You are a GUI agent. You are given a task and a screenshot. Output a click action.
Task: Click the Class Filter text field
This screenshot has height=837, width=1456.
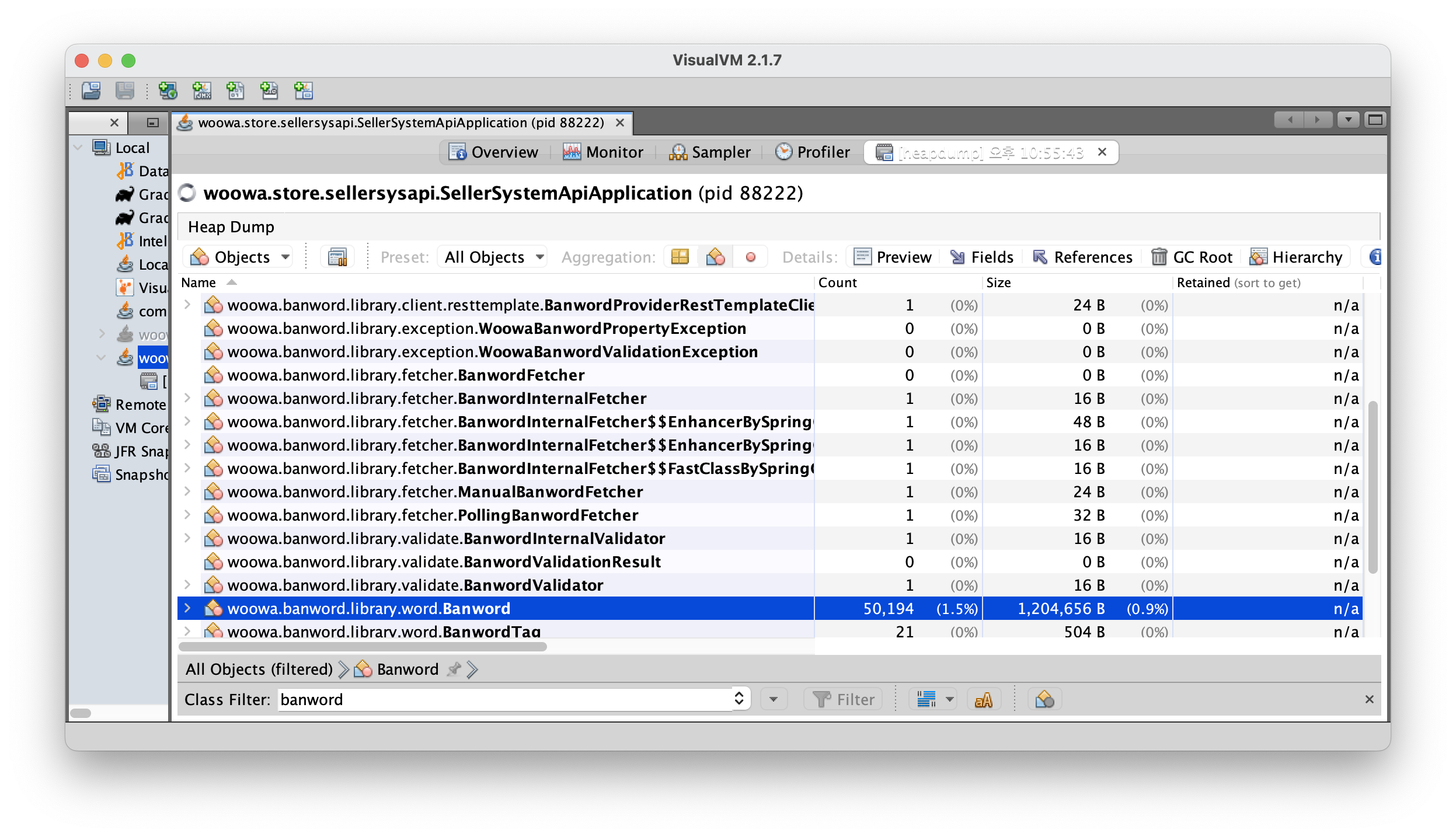tap(505, 699)
